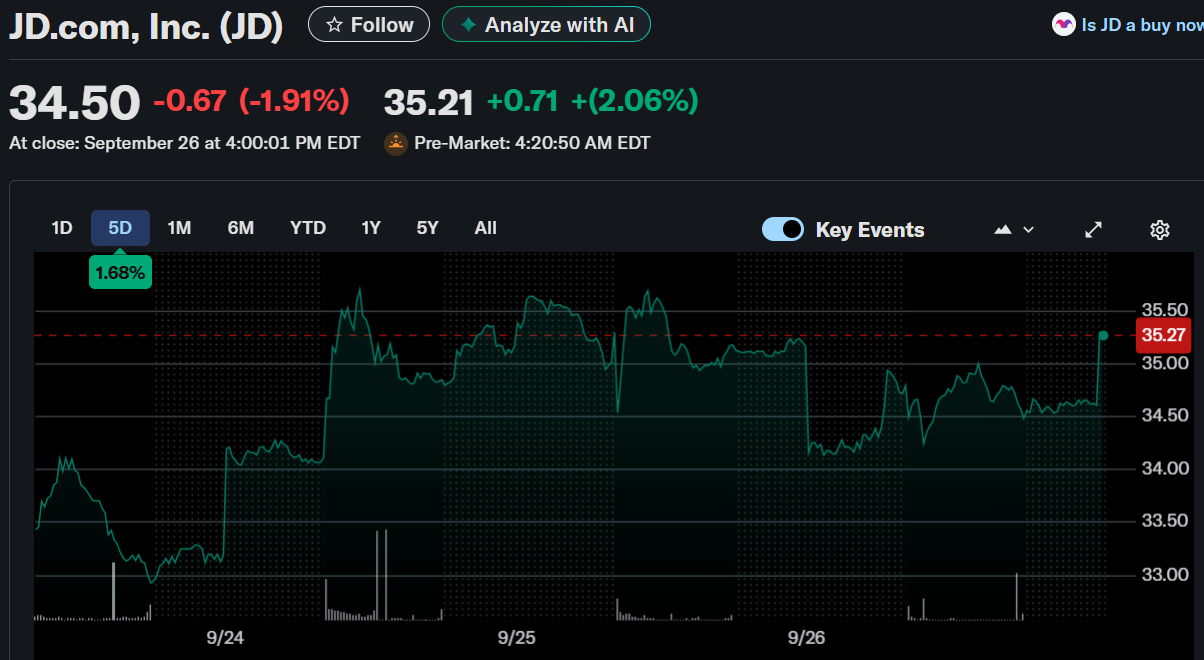Click the large 34.50 closing price
The height and width of the screenshot is (660, 1204).
click(75, 102)
